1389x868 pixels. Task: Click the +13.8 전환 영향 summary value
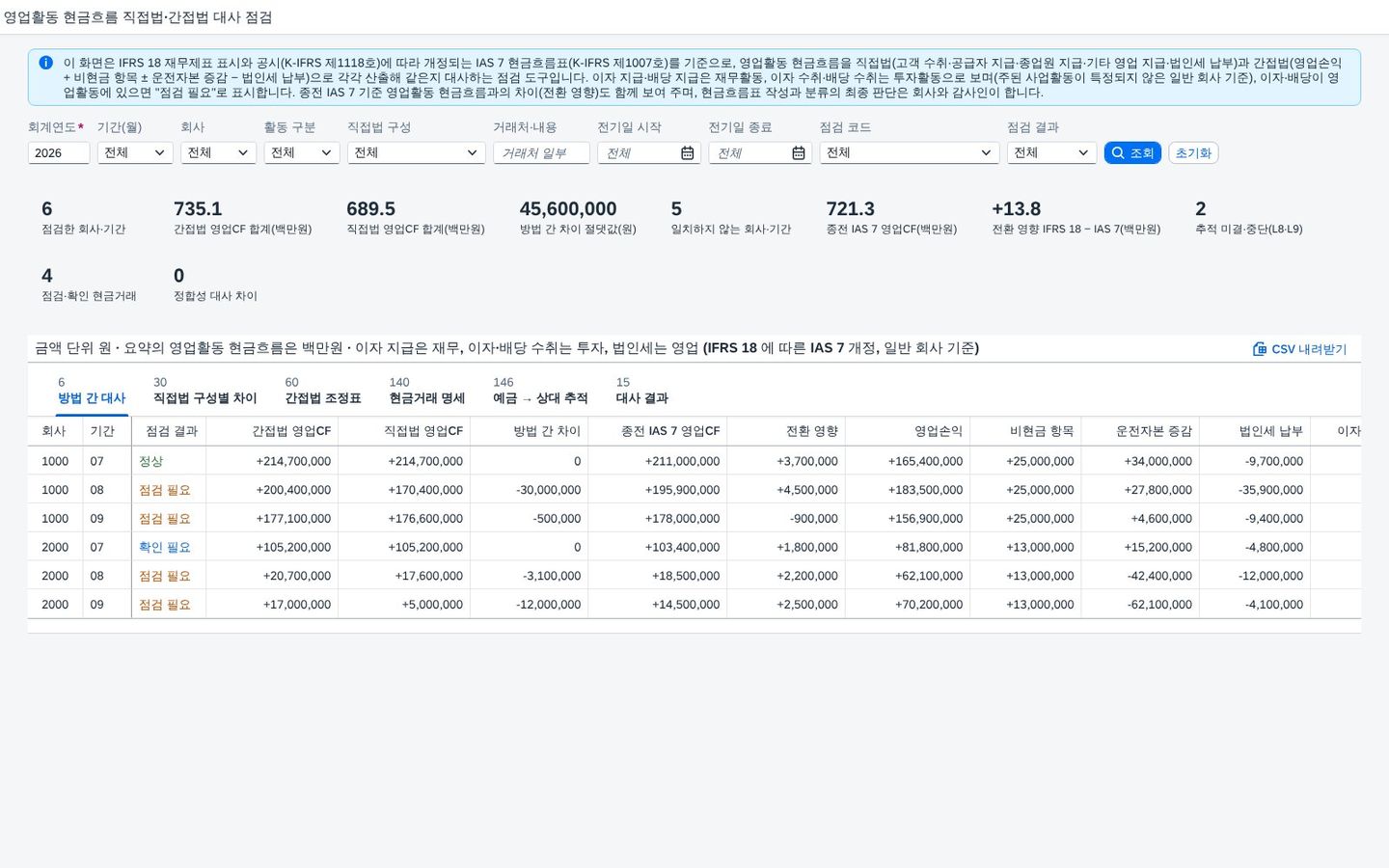[1017, 209]
